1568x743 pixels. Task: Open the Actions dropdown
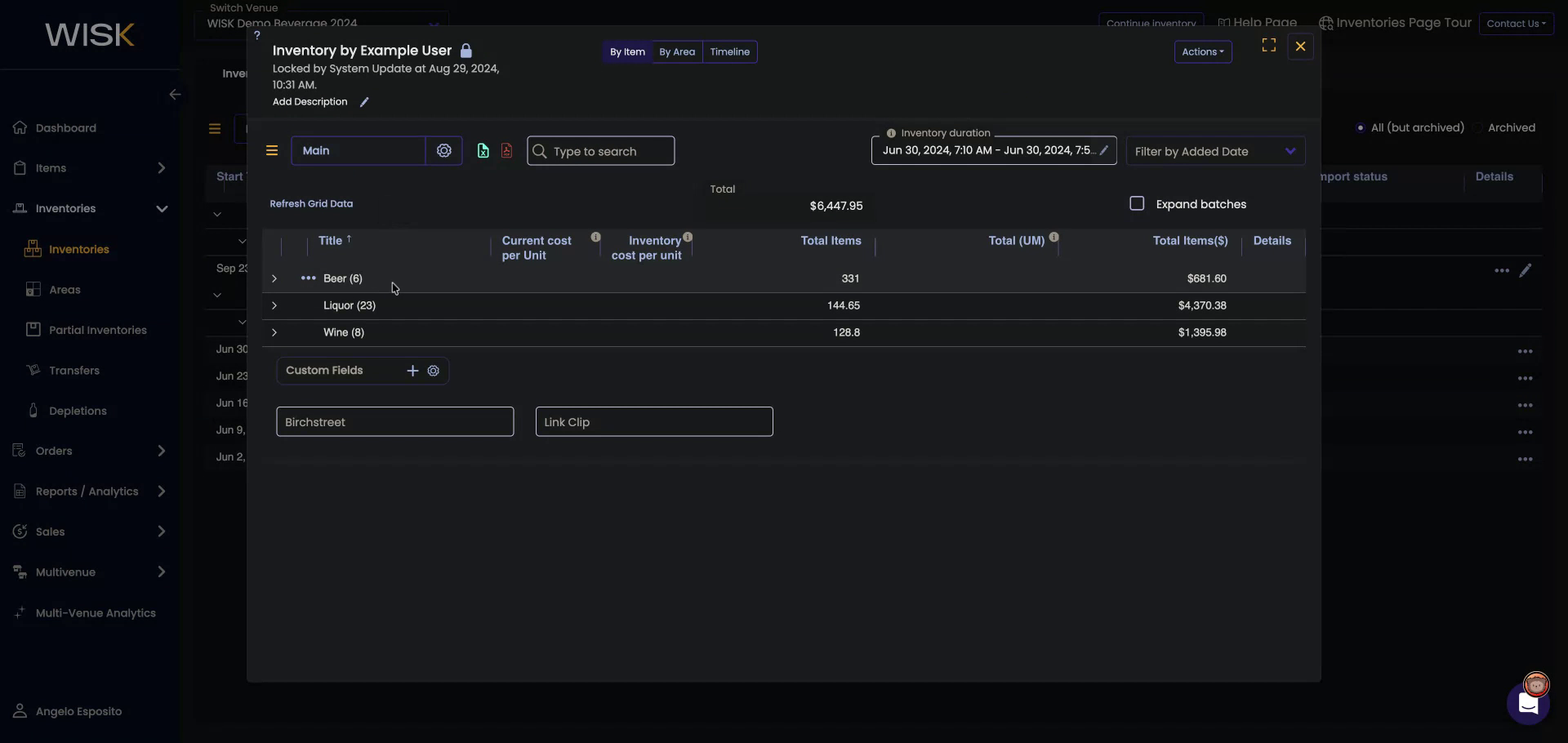click(x=1202, y=51)
